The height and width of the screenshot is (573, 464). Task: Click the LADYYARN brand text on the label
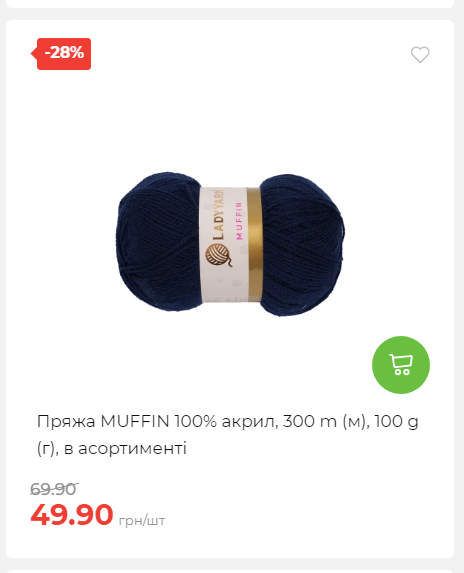[218, 214]
